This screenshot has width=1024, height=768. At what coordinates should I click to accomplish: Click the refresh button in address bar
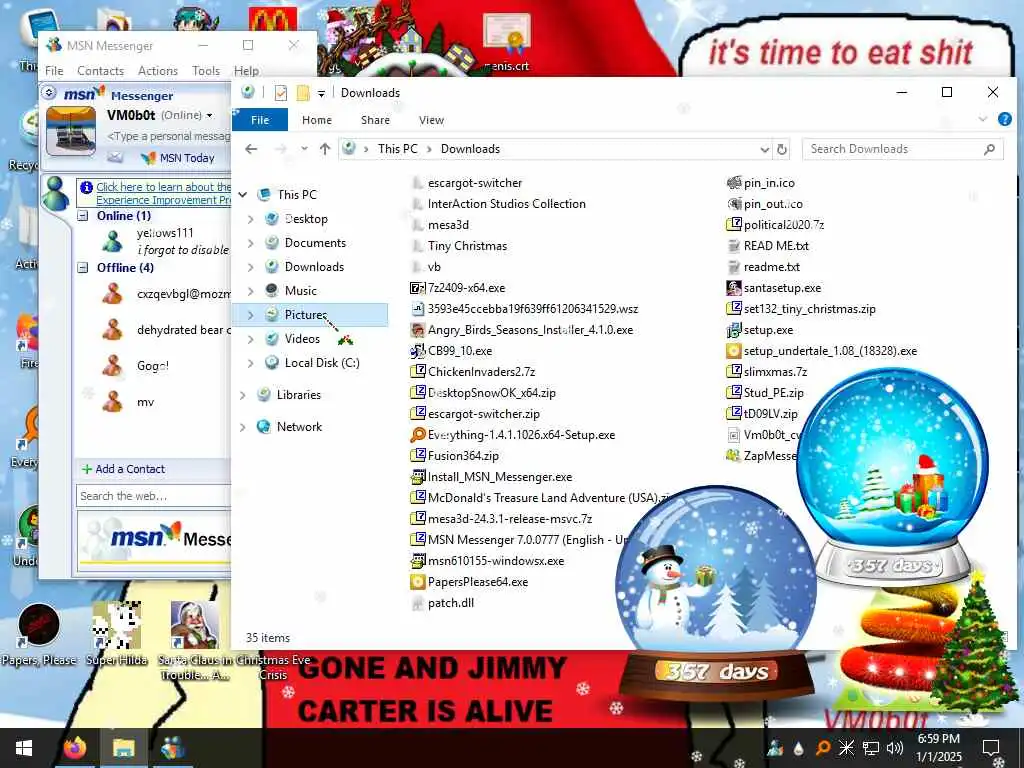click(782, 150)
